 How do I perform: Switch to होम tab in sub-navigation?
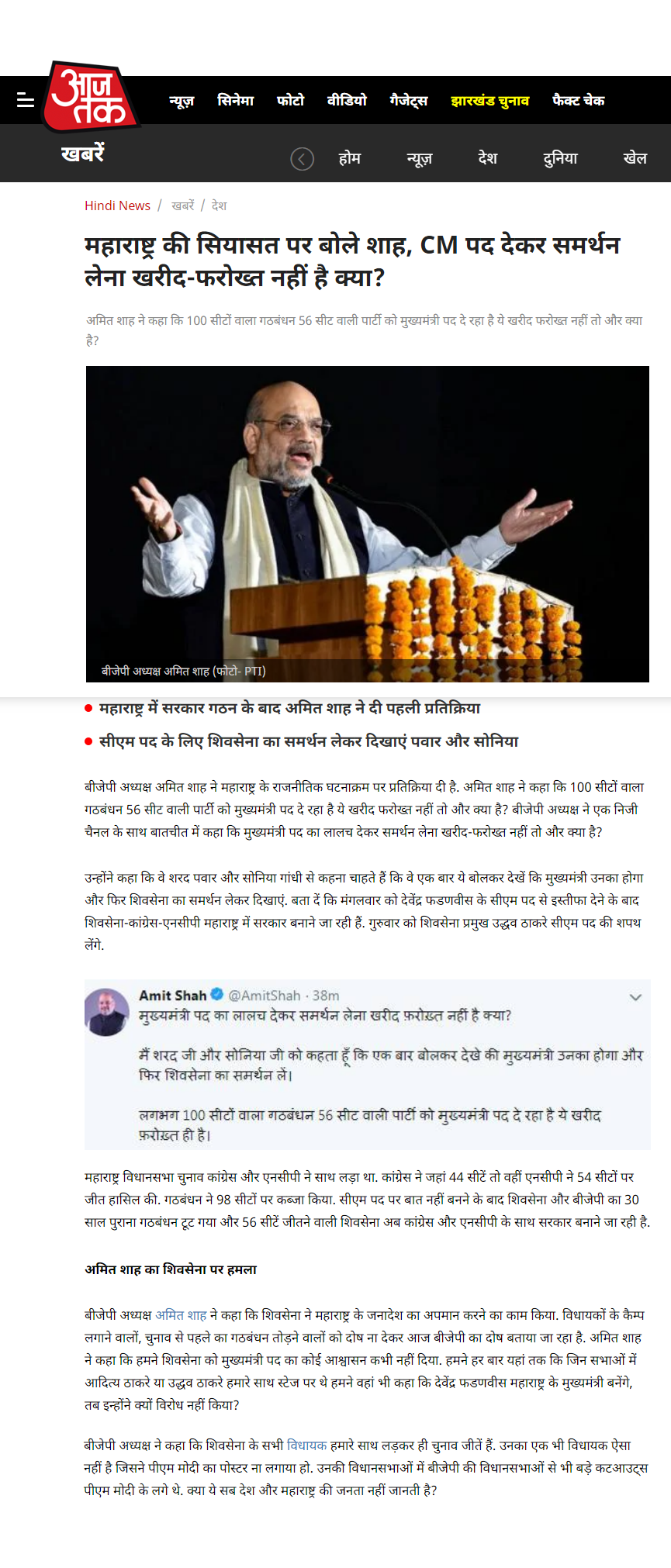tap(350, 158)
